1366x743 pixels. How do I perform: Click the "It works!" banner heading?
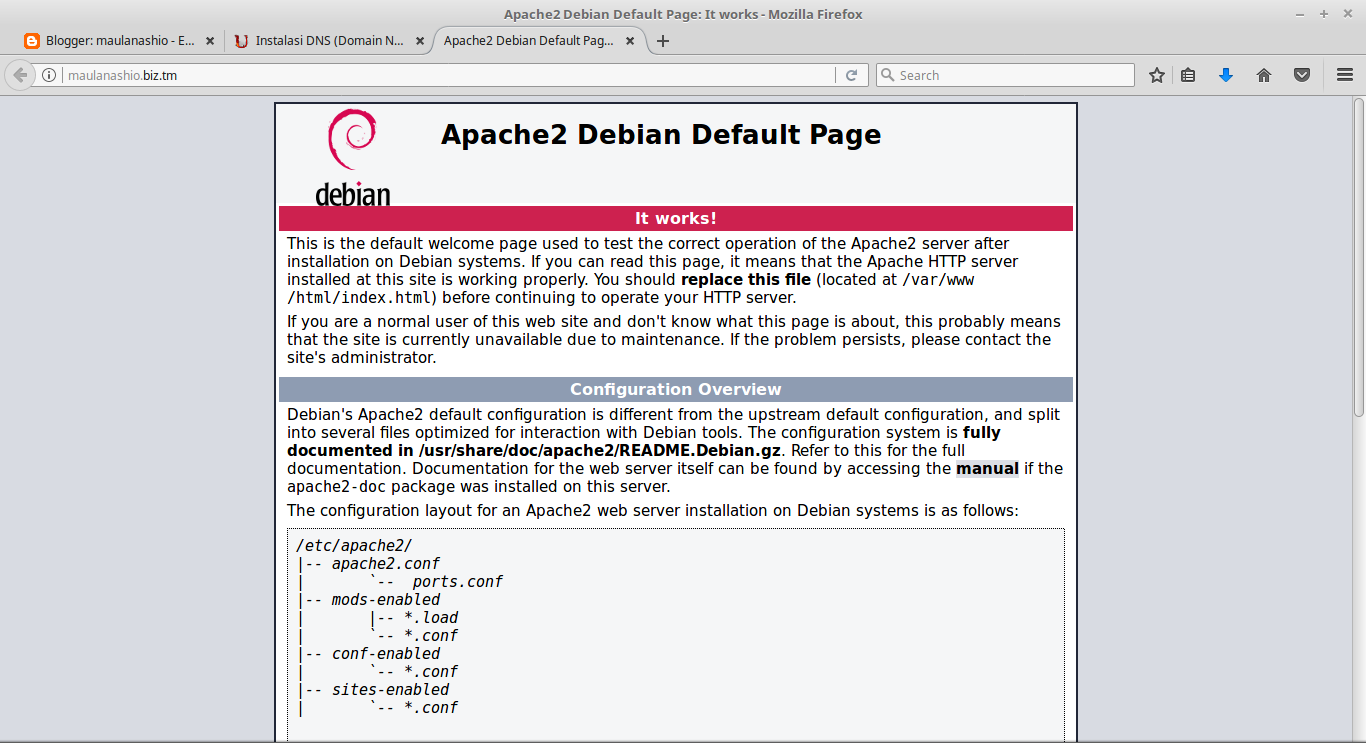coord(676,219)
